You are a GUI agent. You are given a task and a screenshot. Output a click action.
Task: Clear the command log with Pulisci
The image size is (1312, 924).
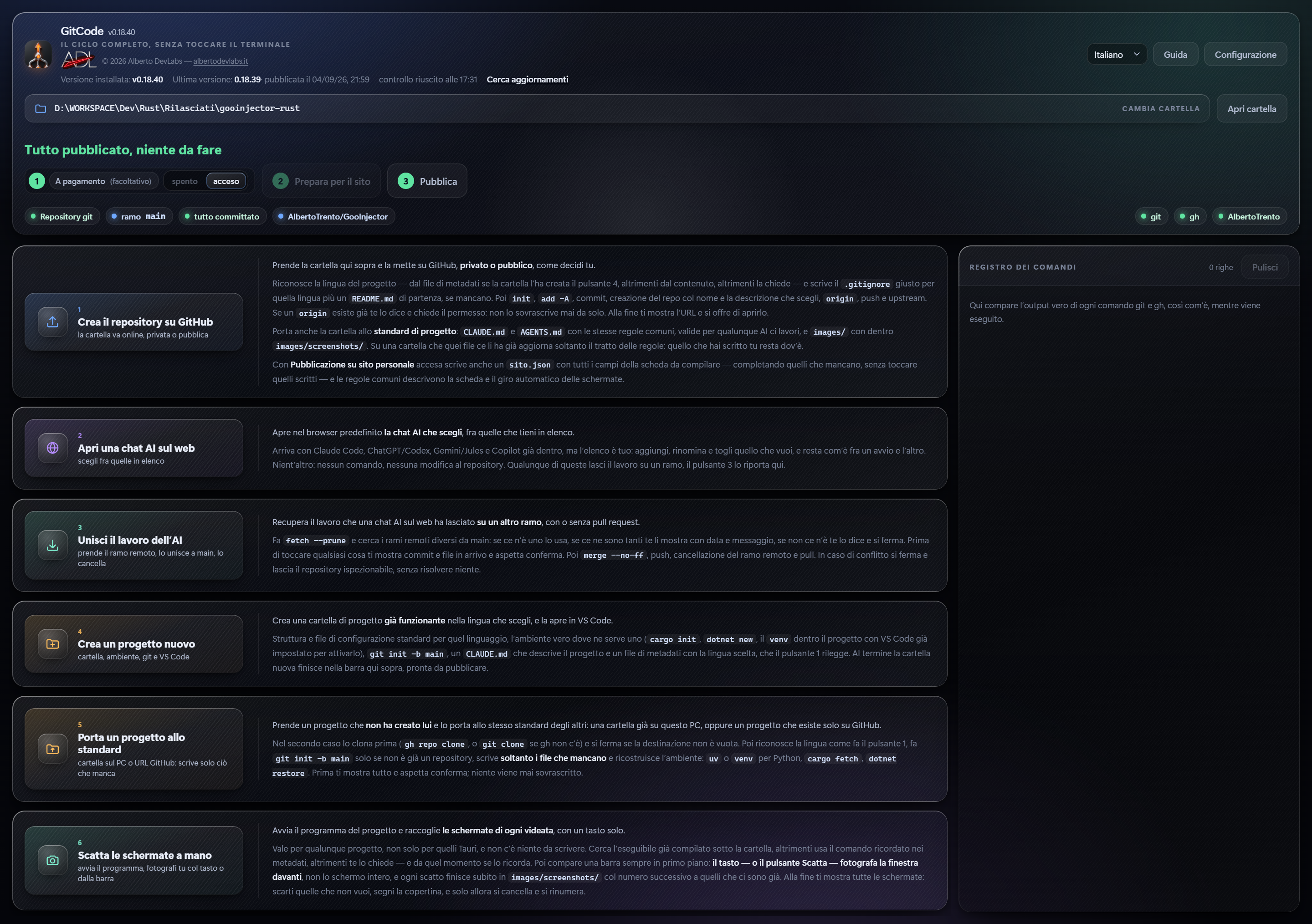(x=1265, y=267)
